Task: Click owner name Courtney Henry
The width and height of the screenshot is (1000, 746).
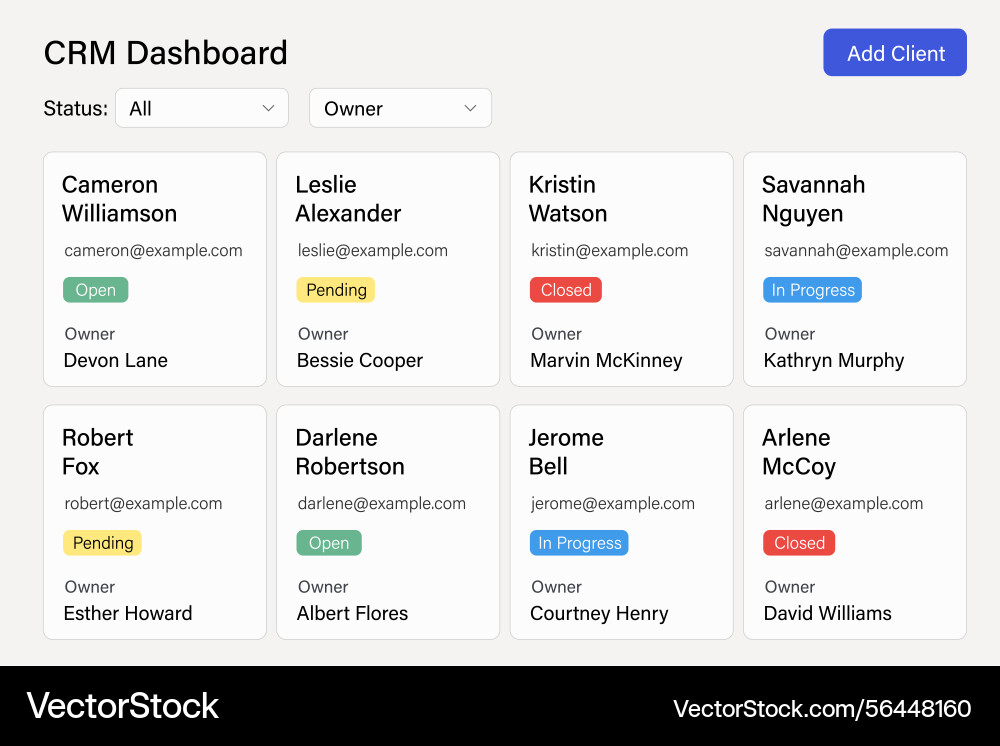Action: pos(599,613)
